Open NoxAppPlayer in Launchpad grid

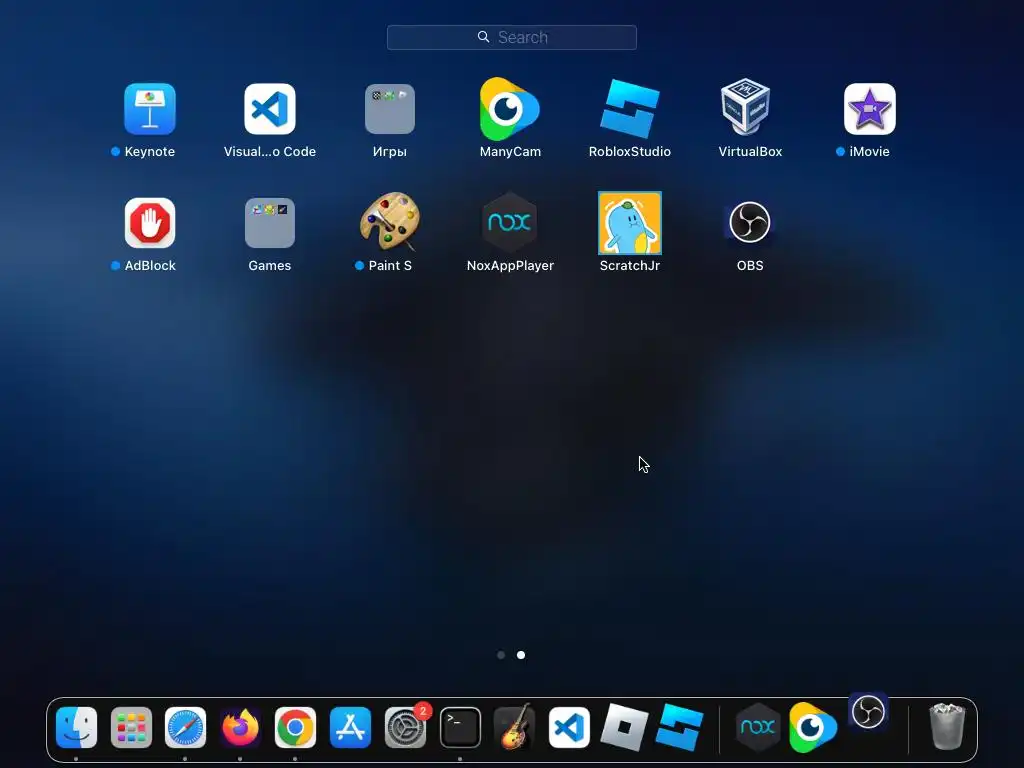[509, 223]
